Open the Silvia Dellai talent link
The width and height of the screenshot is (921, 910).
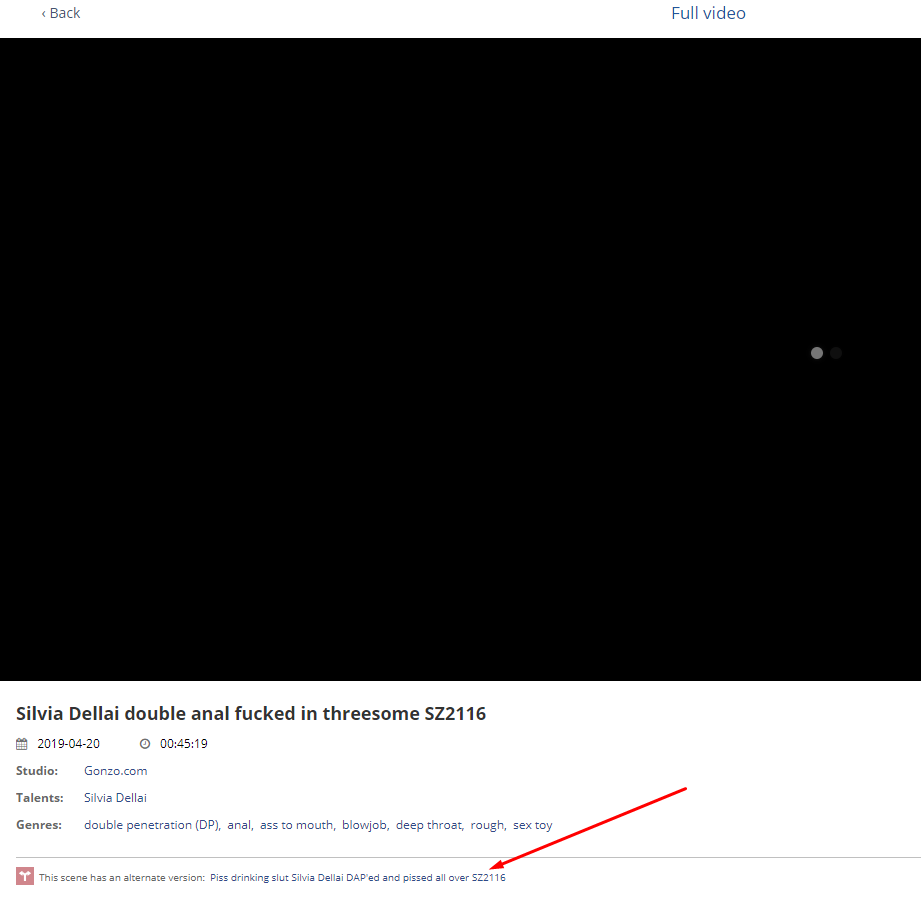click(115, 798)
